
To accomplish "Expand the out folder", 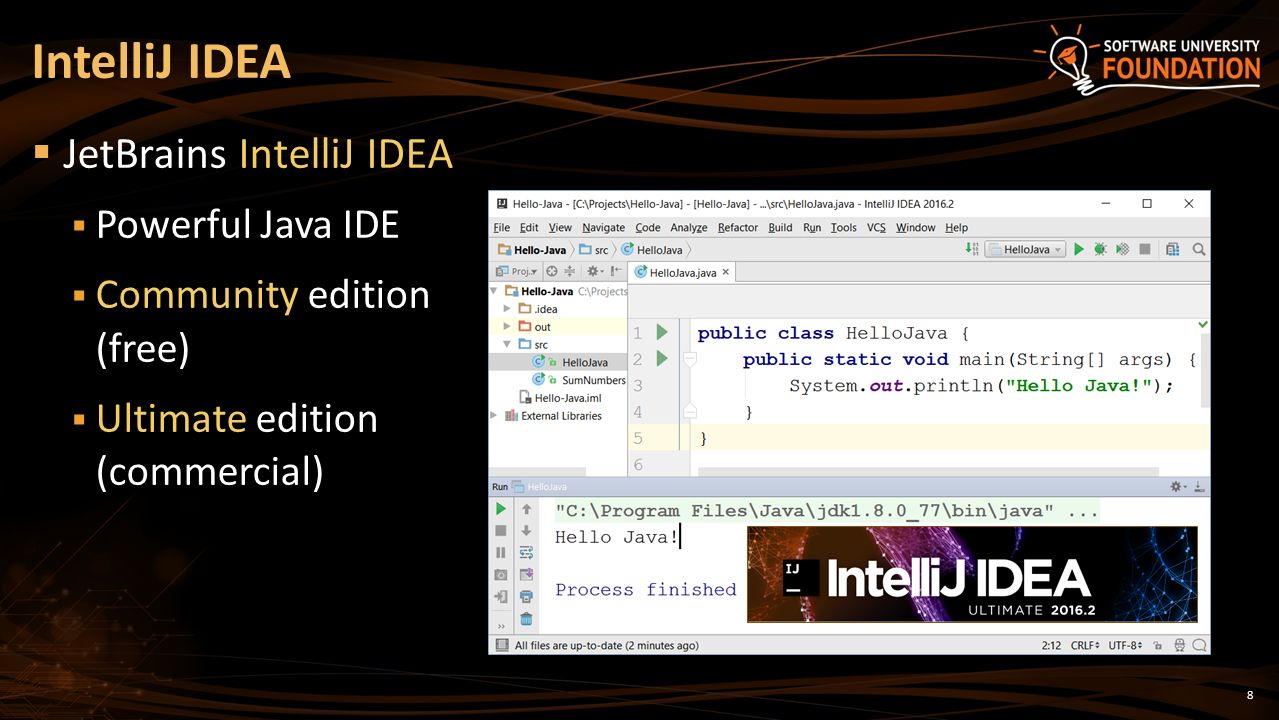I will tap(507, 327).
